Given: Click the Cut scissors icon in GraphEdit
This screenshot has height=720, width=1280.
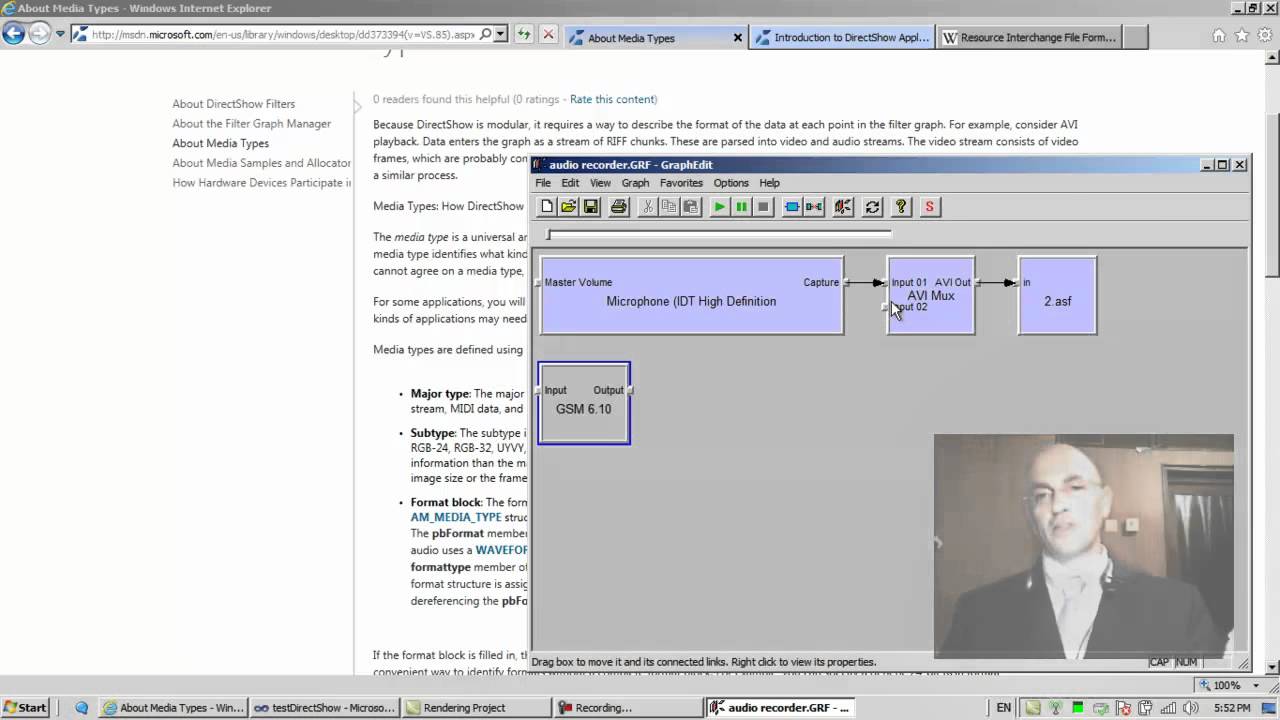Looking at the screenshot, I should [x=647, y=207].
